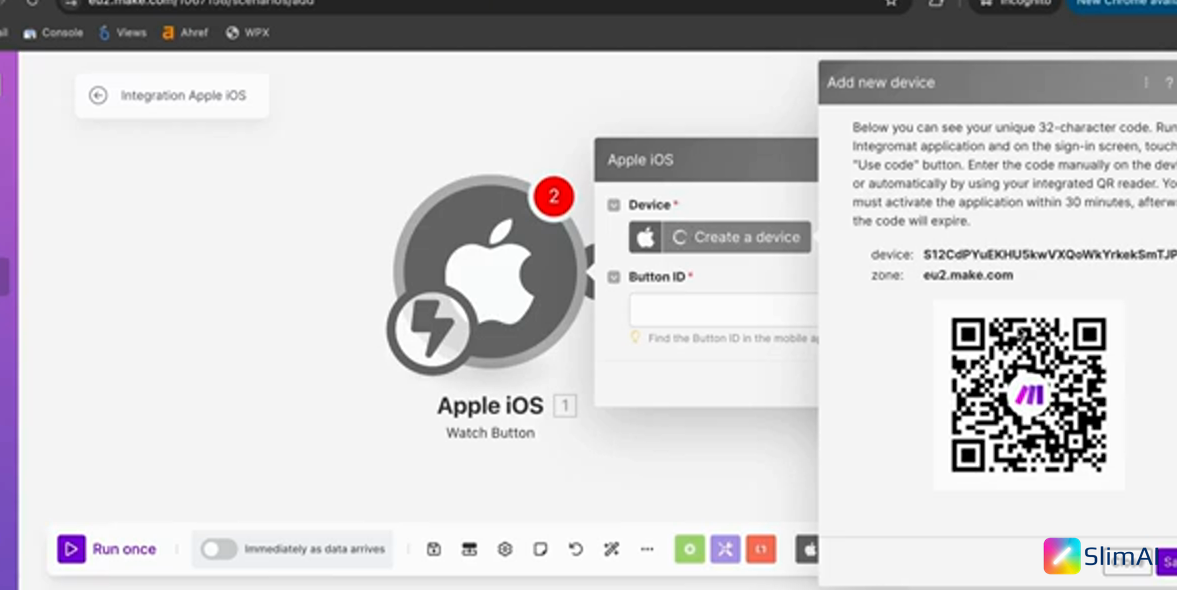This screenshot has height=590, width=1177.
Task: Open the more options ellipsis in toolbar
Action: 647,549
